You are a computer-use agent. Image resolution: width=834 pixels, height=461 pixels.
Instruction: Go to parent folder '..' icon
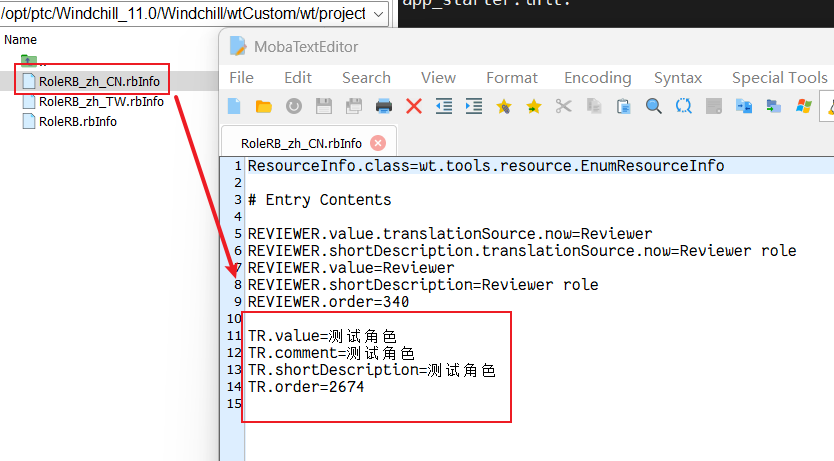(x=29, y=61)
